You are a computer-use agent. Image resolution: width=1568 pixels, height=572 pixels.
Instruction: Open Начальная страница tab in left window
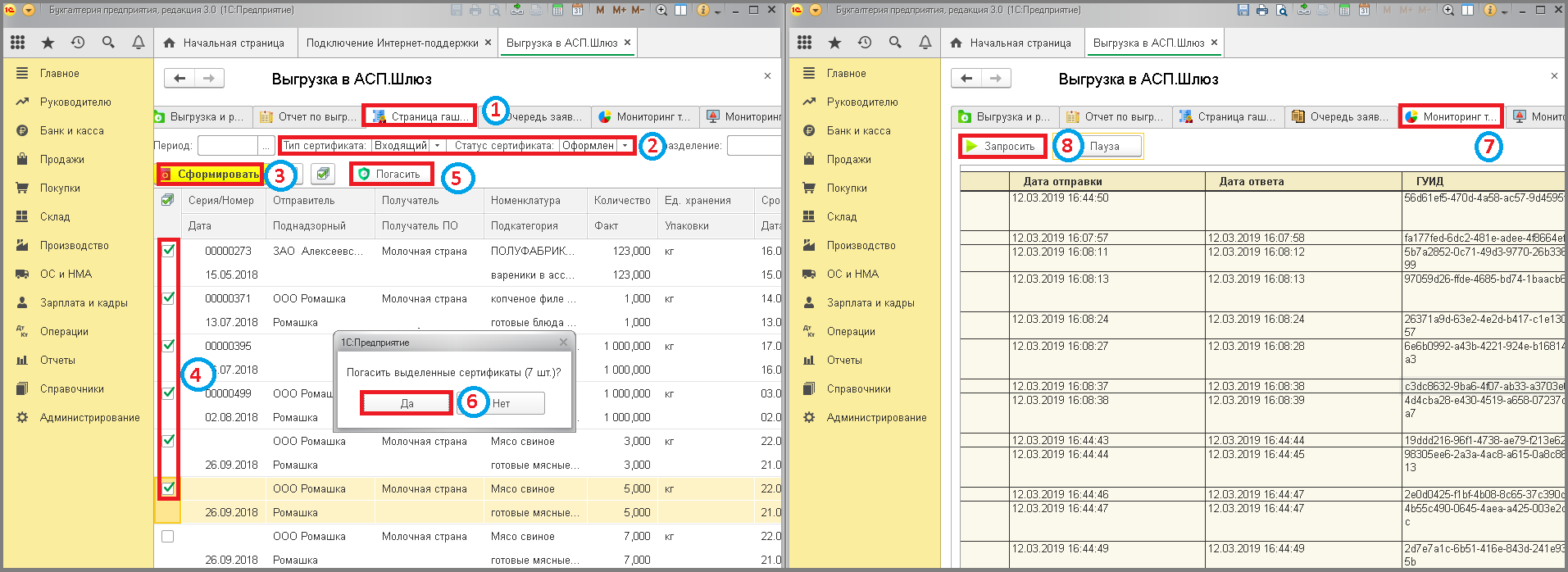(x=225, y=43)
